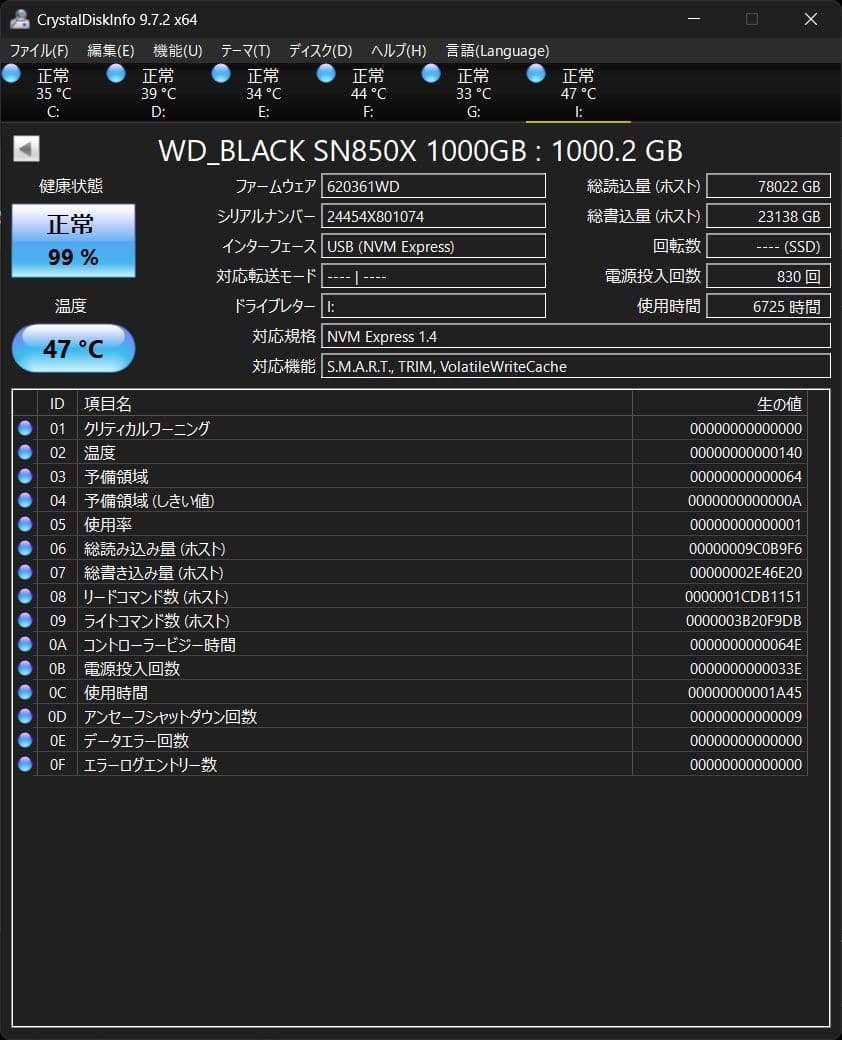The image size is (842, 1040).
Task: Select the 使用時間 SMART attribute row
Action: pos(300,692)
